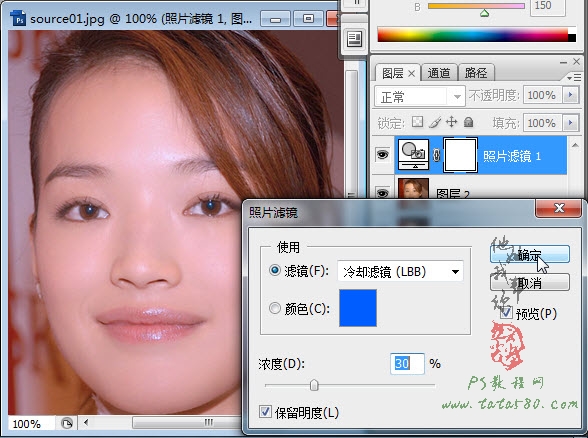
Task: Minimize the source01.jpg document window
Action: coord(275,19)
